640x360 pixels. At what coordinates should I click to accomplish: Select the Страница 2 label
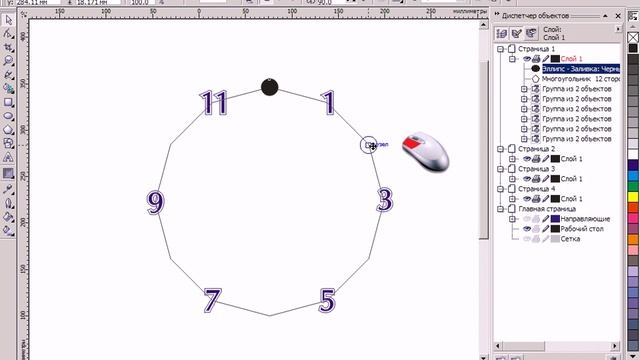pos(536,149)
